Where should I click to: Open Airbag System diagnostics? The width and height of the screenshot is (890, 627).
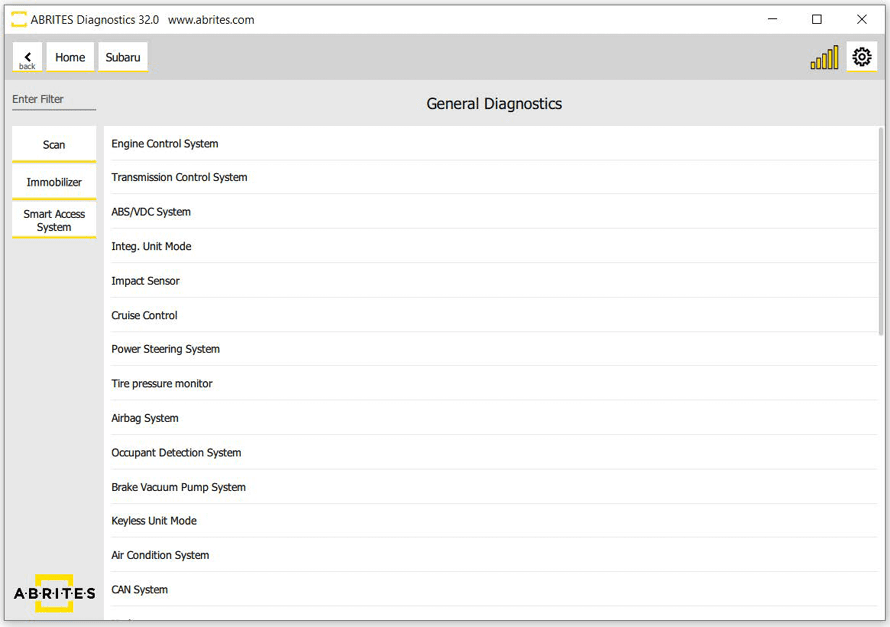[145, 419]
